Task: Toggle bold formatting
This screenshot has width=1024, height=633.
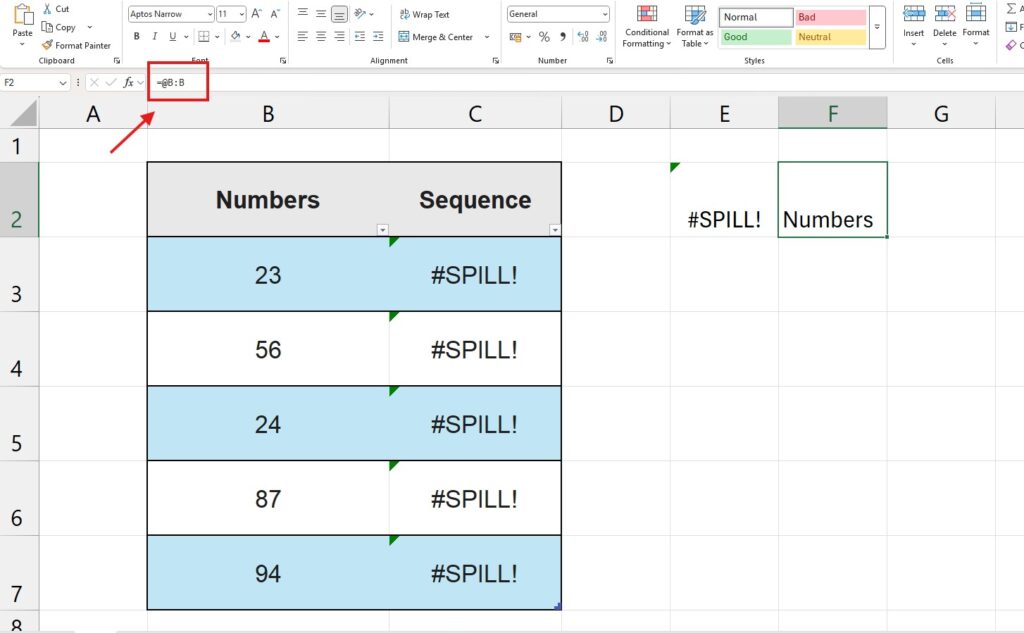Action: point(137,36)
